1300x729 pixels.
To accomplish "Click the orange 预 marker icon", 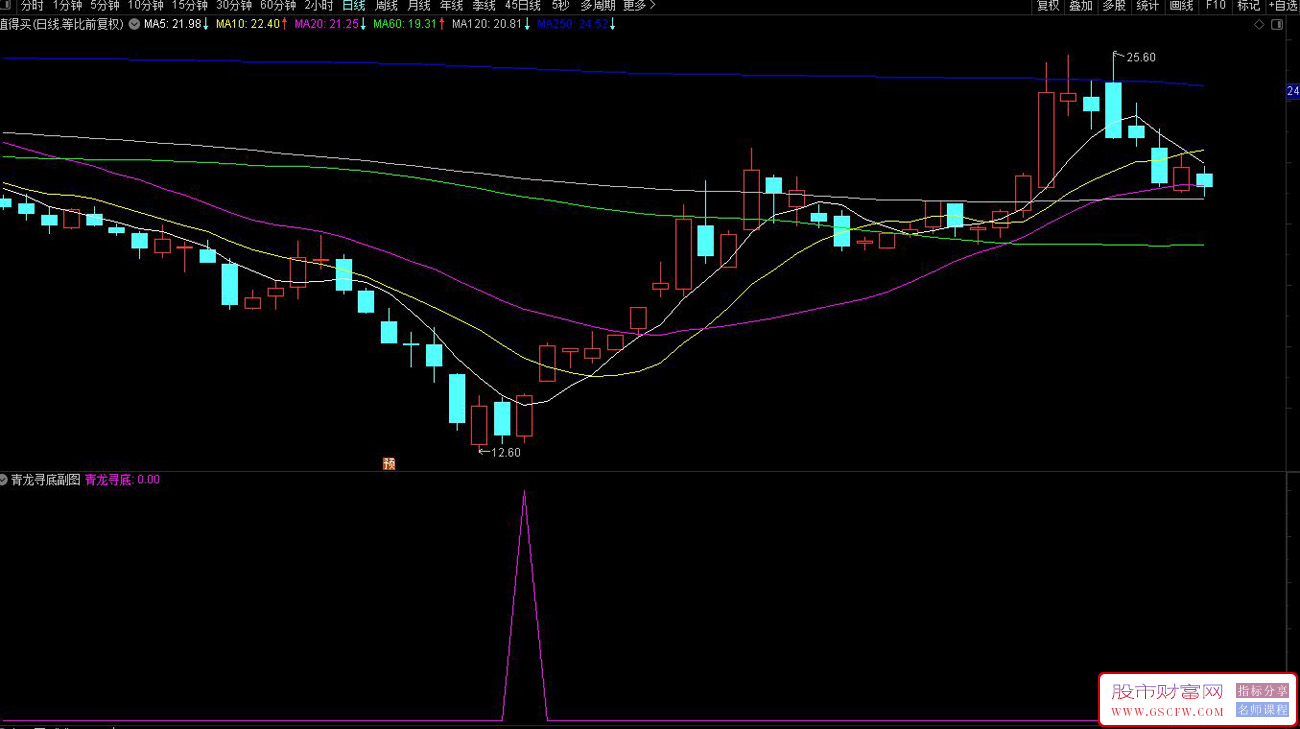I will [389, 463].
